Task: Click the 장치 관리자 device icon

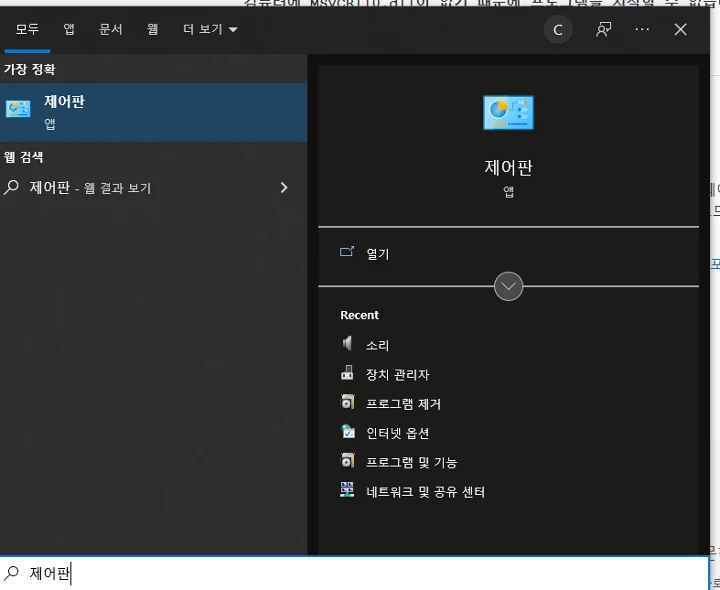Action: point(347,372)
